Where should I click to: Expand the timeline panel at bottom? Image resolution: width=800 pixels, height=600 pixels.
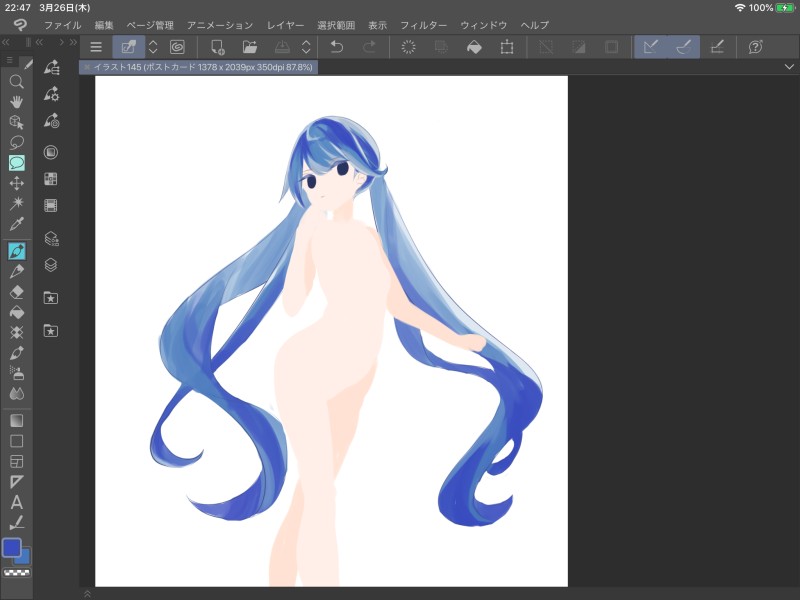[x=87, y=594]
